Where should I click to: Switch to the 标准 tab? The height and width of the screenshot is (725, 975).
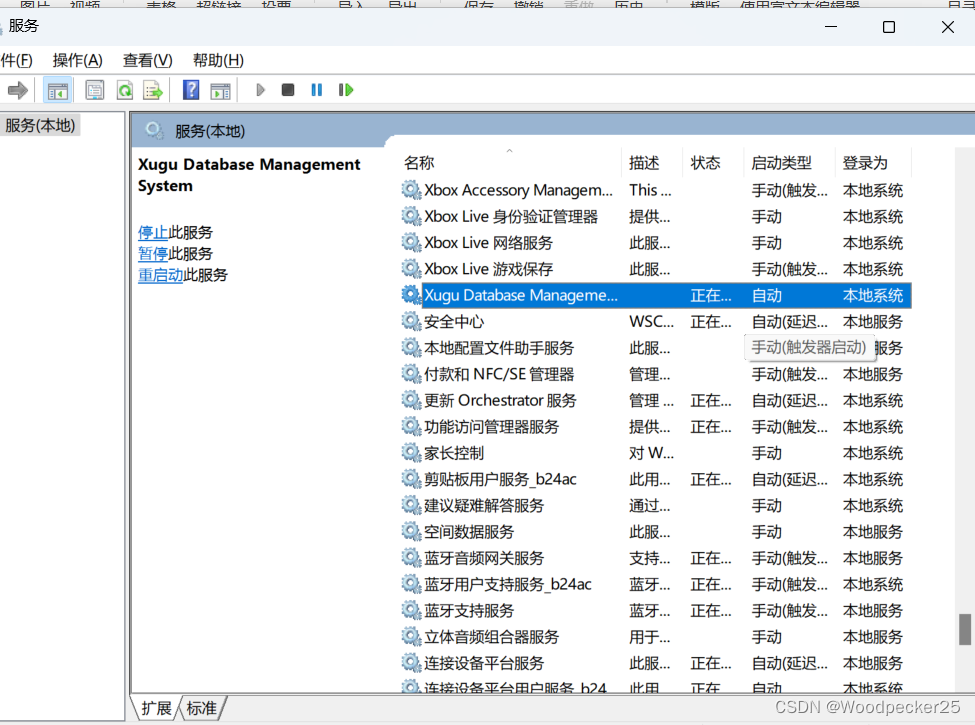201,708
